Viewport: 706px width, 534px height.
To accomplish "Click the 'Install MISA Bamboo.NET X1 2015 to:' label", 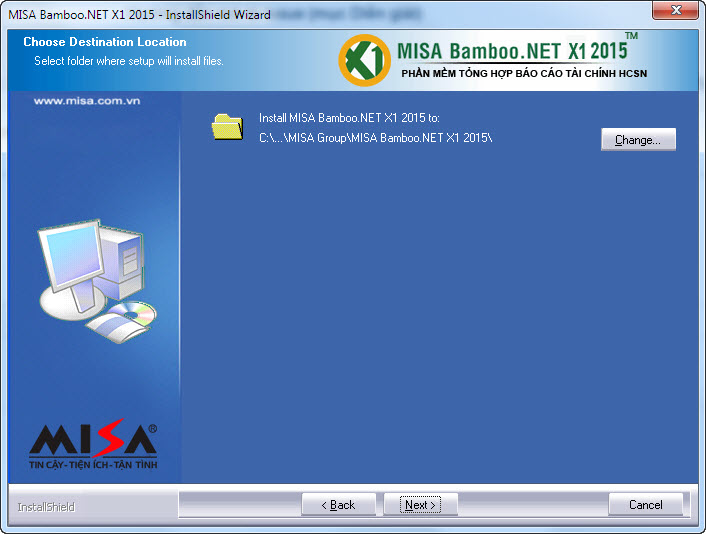I will pyautogui.click(x=349, y=118).
